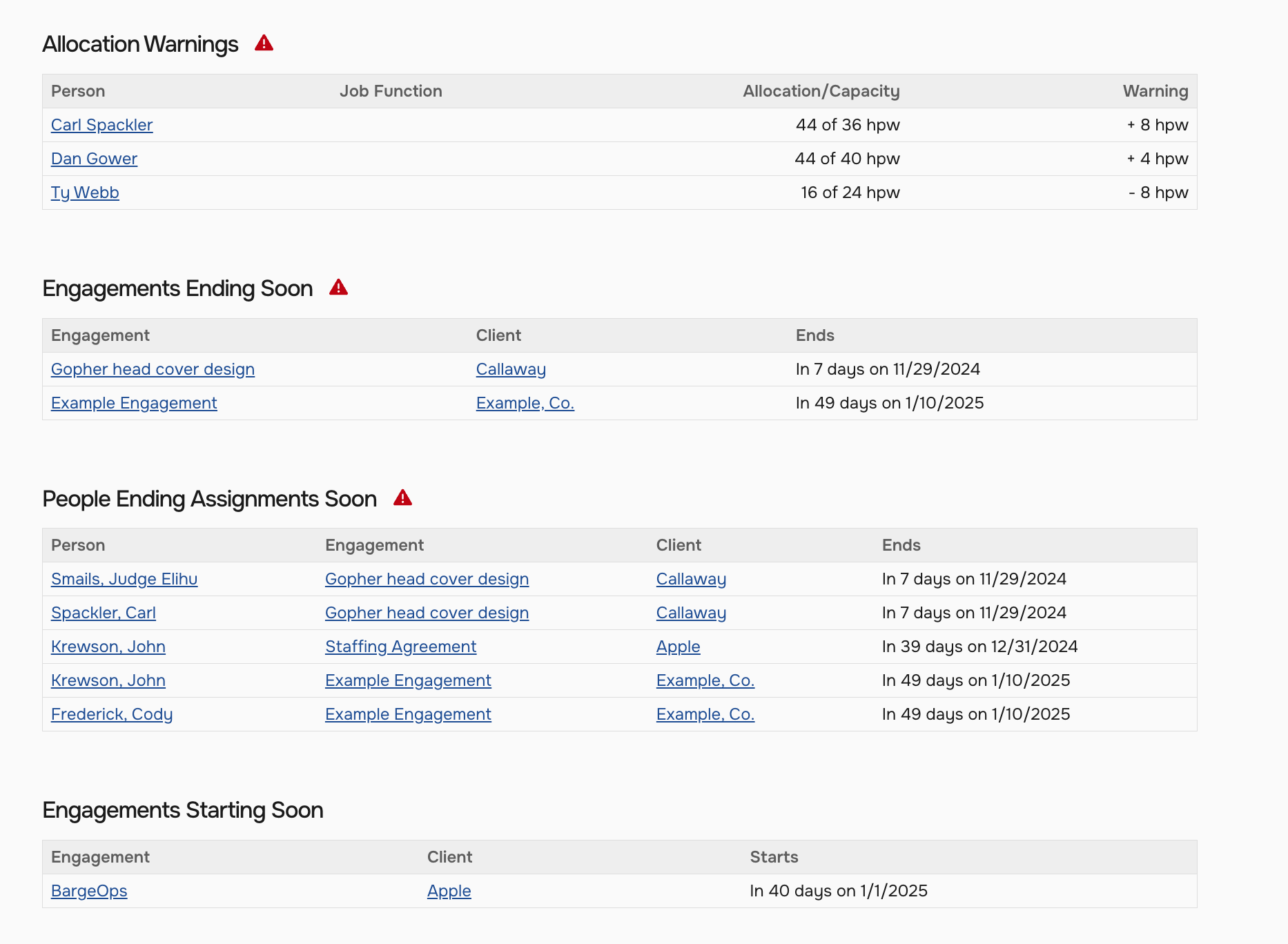Click the '- 8 hpw' warning value

1158,193
